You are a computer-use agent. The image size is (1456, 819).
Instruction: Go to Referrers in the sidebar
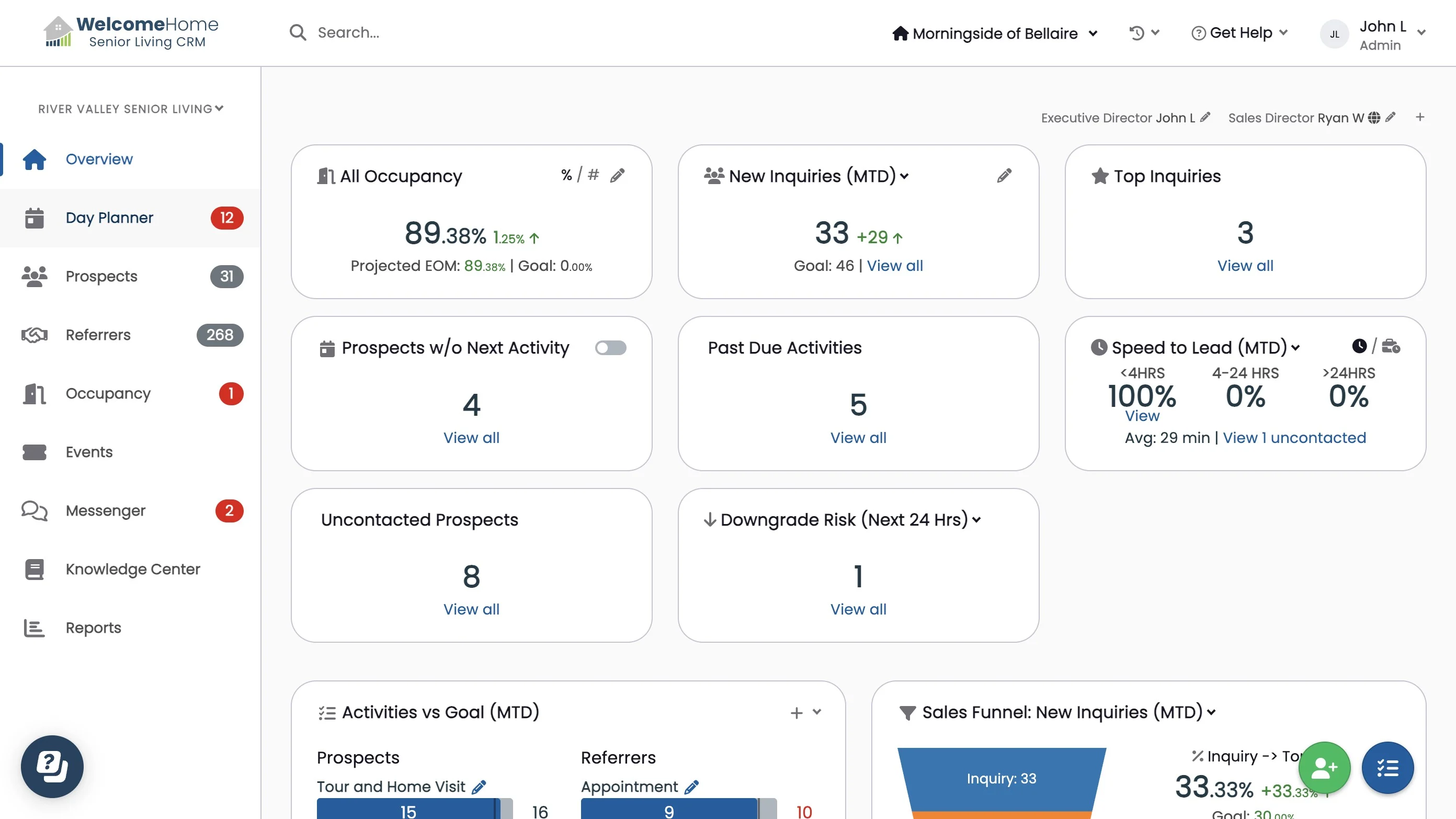pos(98,335)
